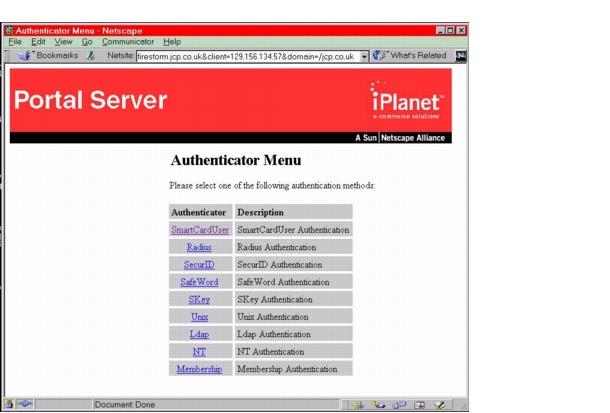Select the SafeWord authentication link
Screen dimensions: 610x413
199,282
